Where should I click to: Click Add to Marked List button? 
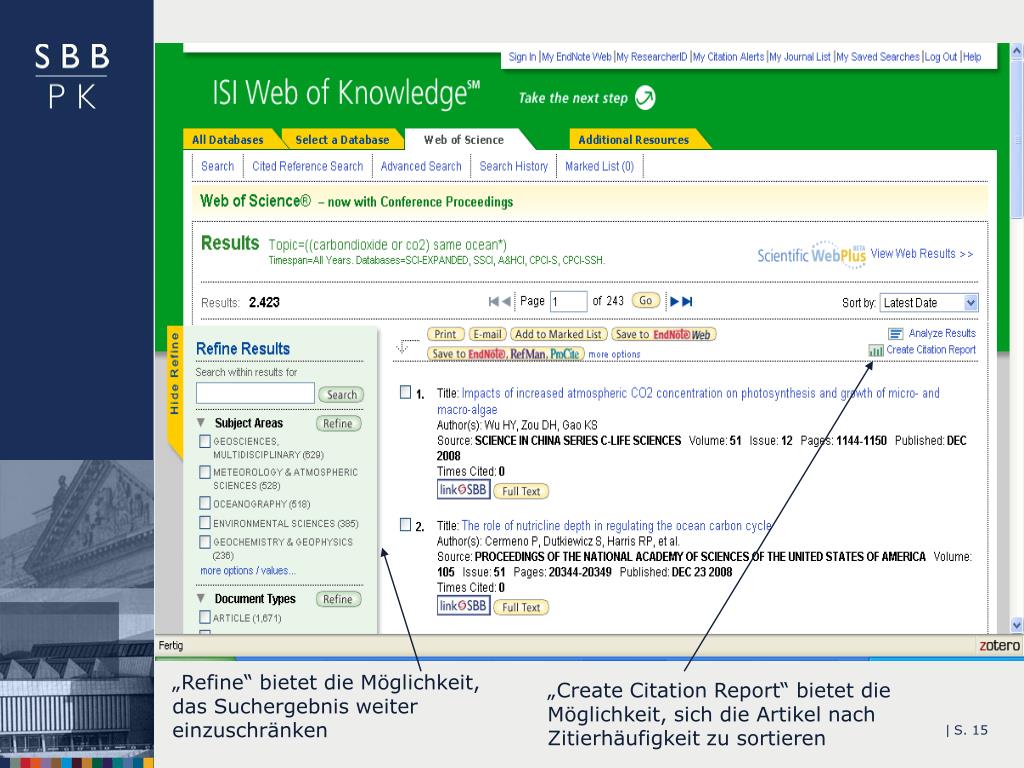coord(558,334)
